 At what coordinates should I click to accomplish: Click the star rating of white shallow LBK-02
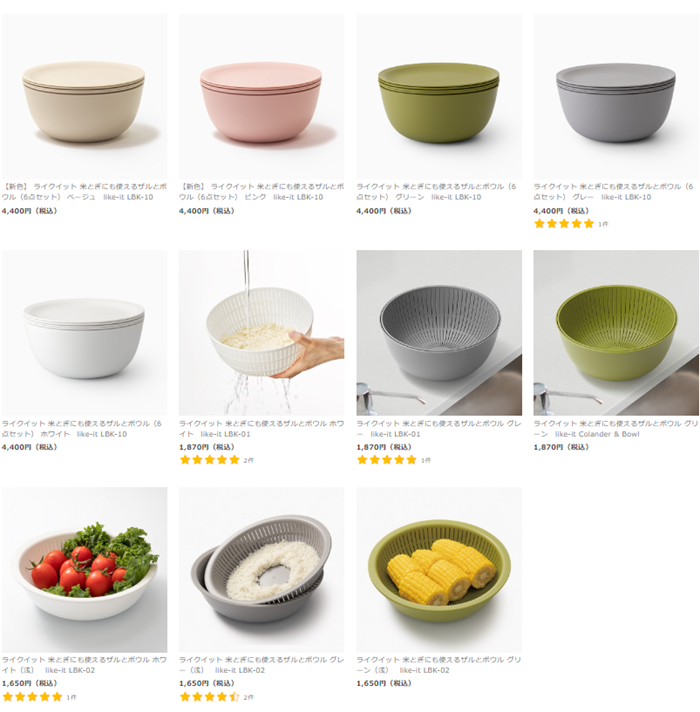[33, 696]
